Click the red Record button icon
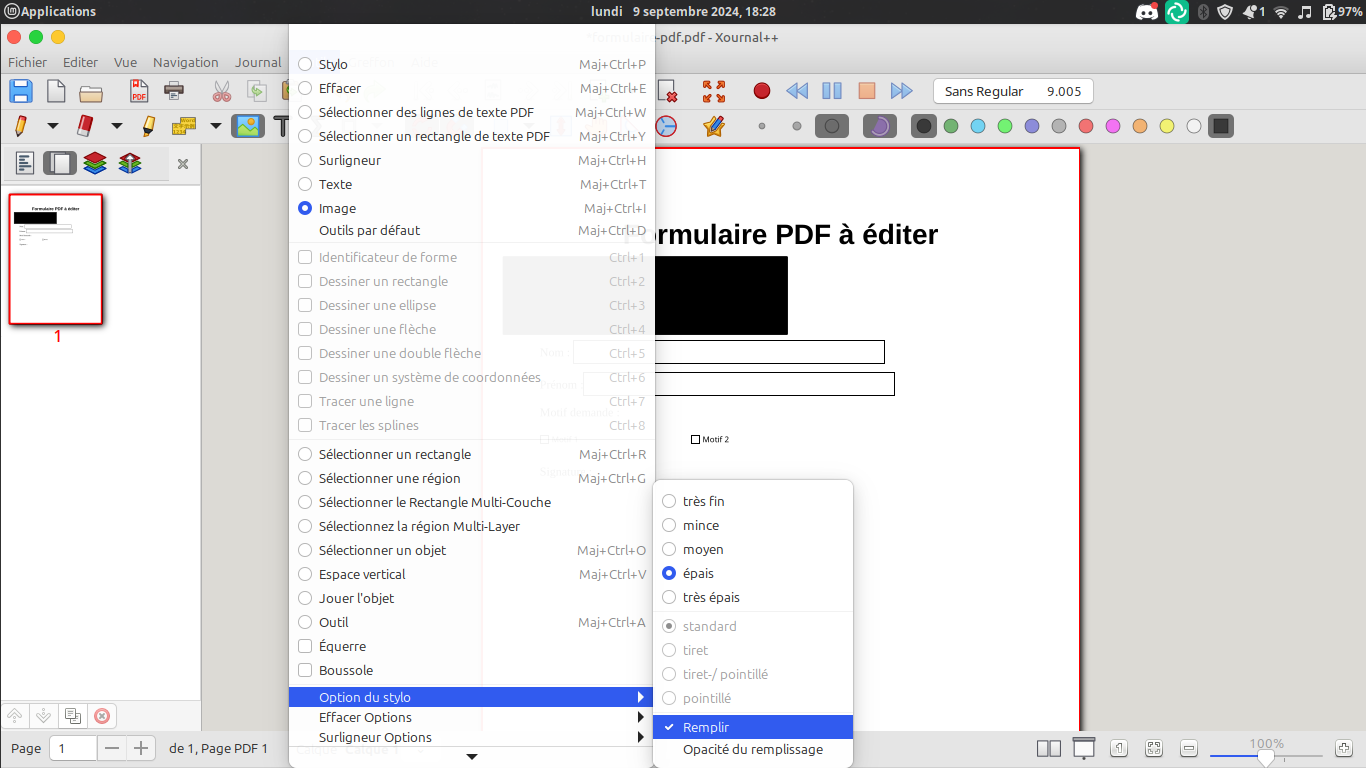Viewport: 1366px width, 768px height. point(762,91)
